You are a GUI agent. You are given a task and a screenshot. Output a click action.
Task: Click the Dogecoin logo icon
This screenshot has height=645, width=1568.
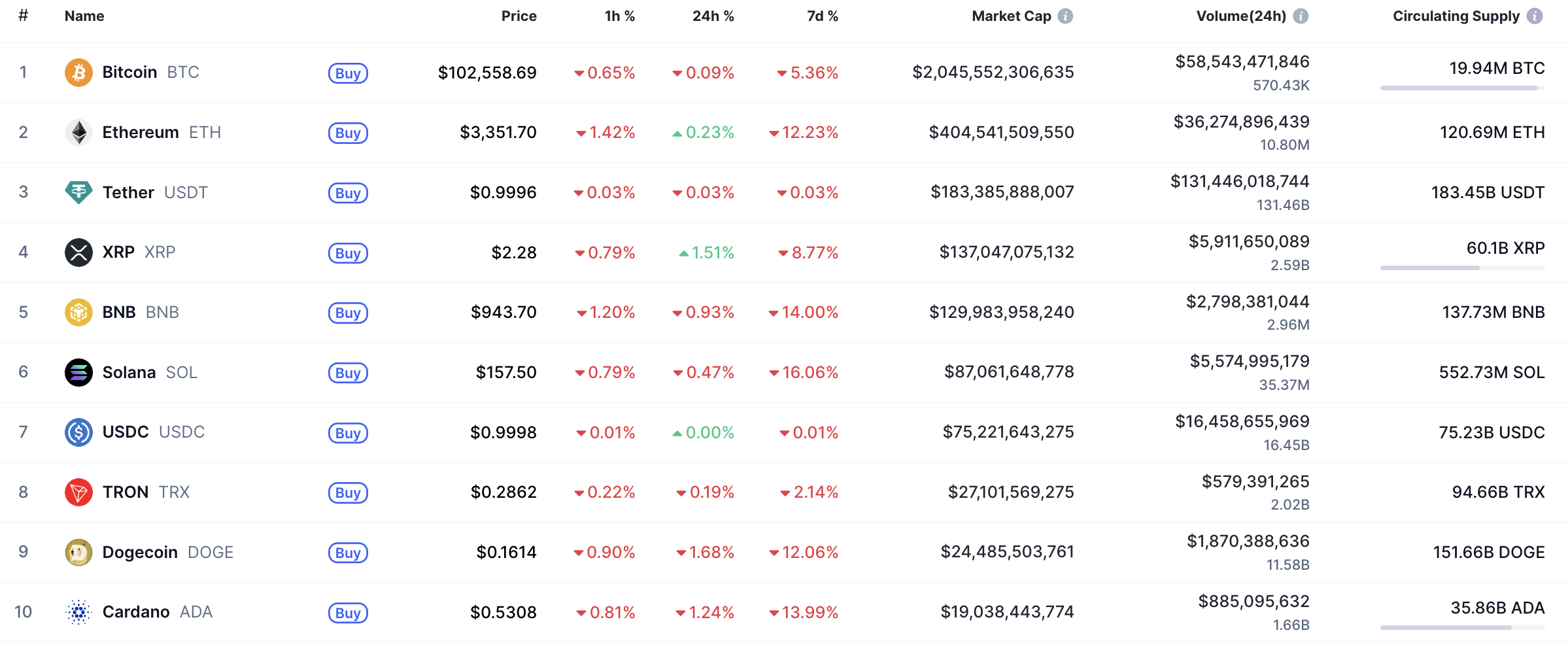pyautogui.click(x=78, y=552)
